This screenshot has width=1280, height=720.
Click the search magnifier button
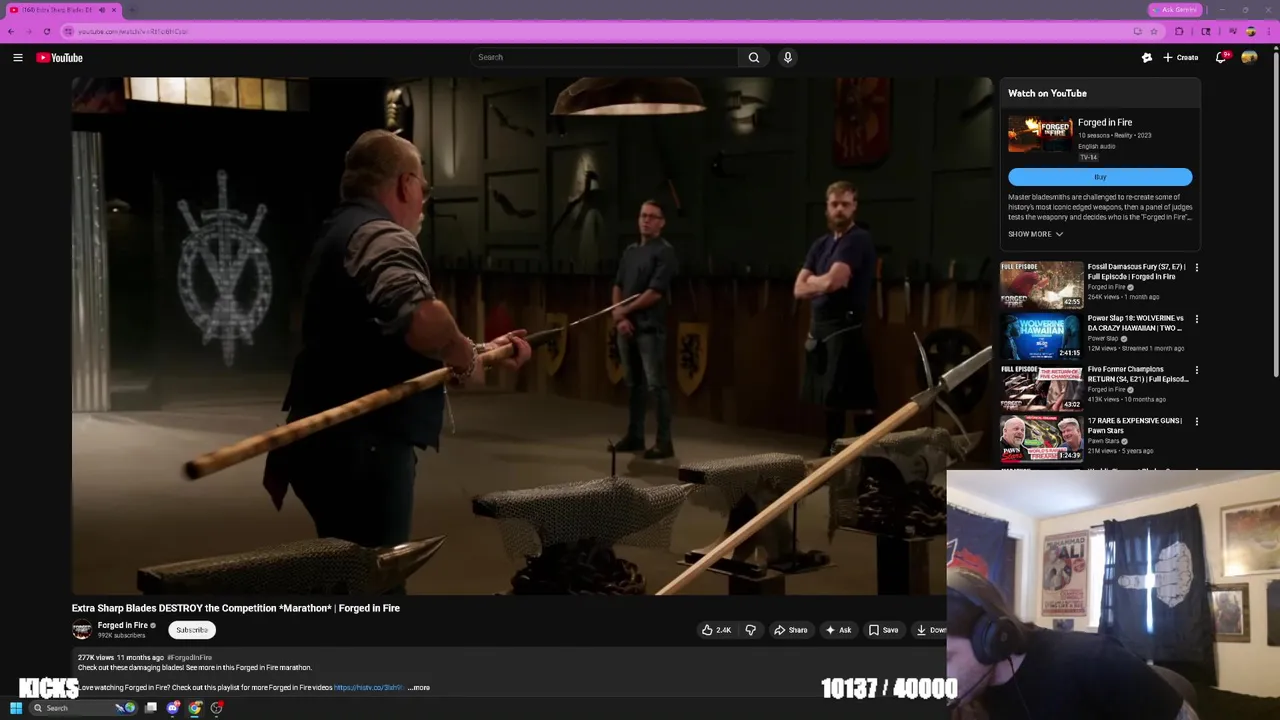(x=754, y=58)
